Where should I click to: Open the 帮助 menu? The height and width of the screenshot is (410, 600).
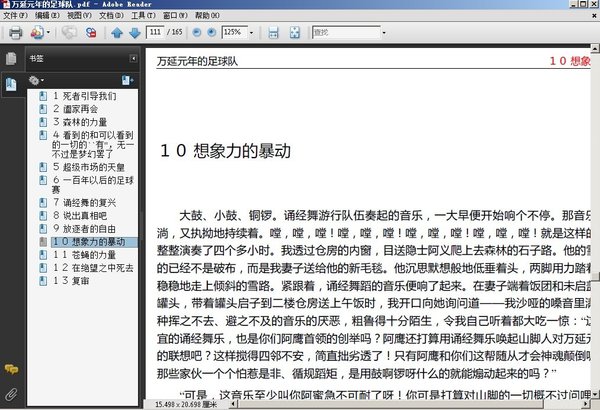[x=207, y=15]
